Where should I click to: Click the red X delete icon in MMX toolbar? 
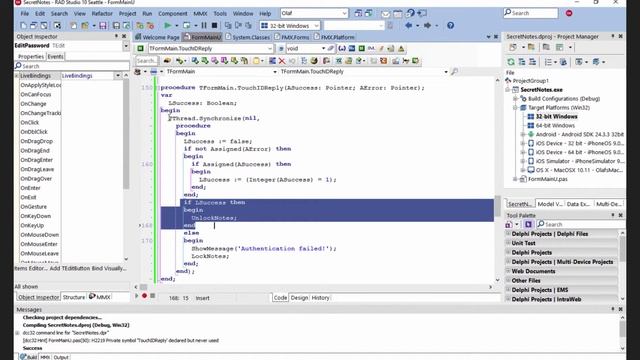tap(282, 61)
